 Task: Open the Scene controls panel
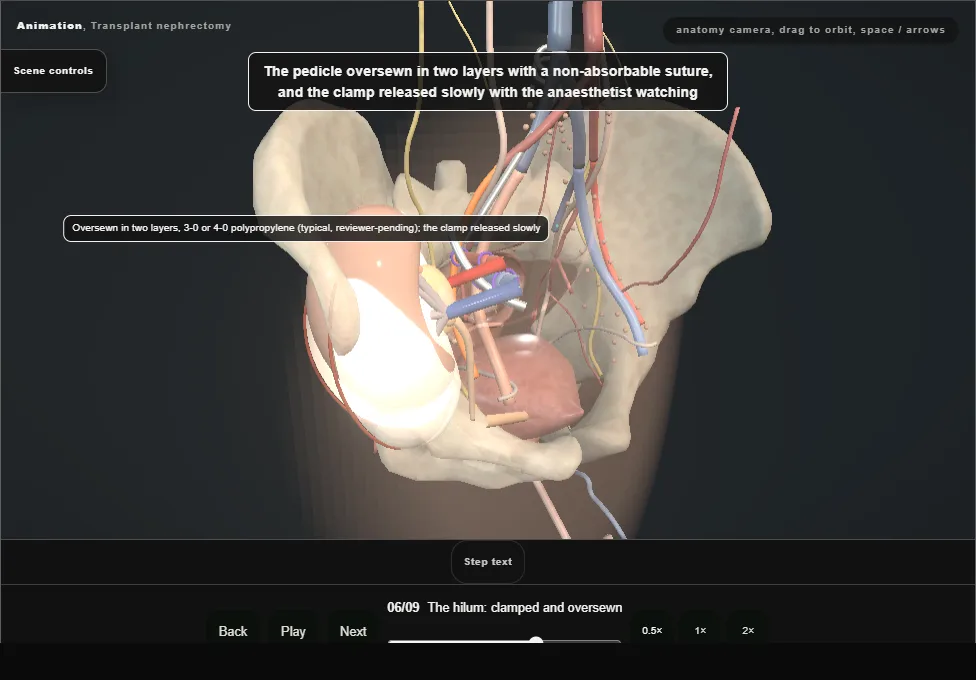click(54, 71)
